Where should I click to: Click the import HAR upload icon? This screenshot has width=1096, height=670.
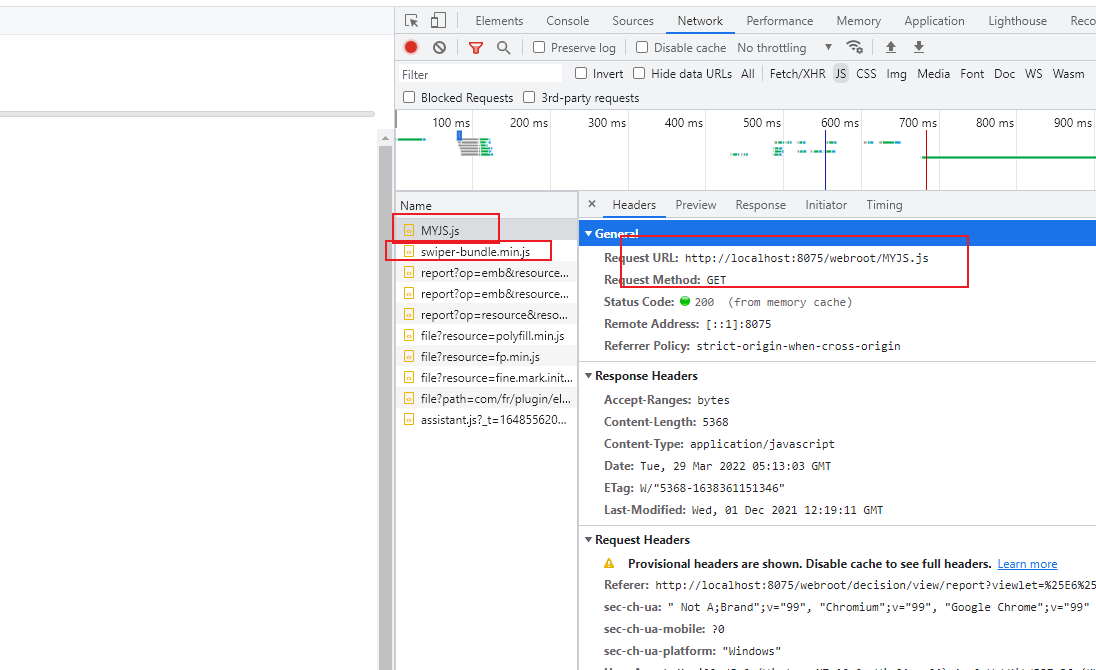(890, 47)
